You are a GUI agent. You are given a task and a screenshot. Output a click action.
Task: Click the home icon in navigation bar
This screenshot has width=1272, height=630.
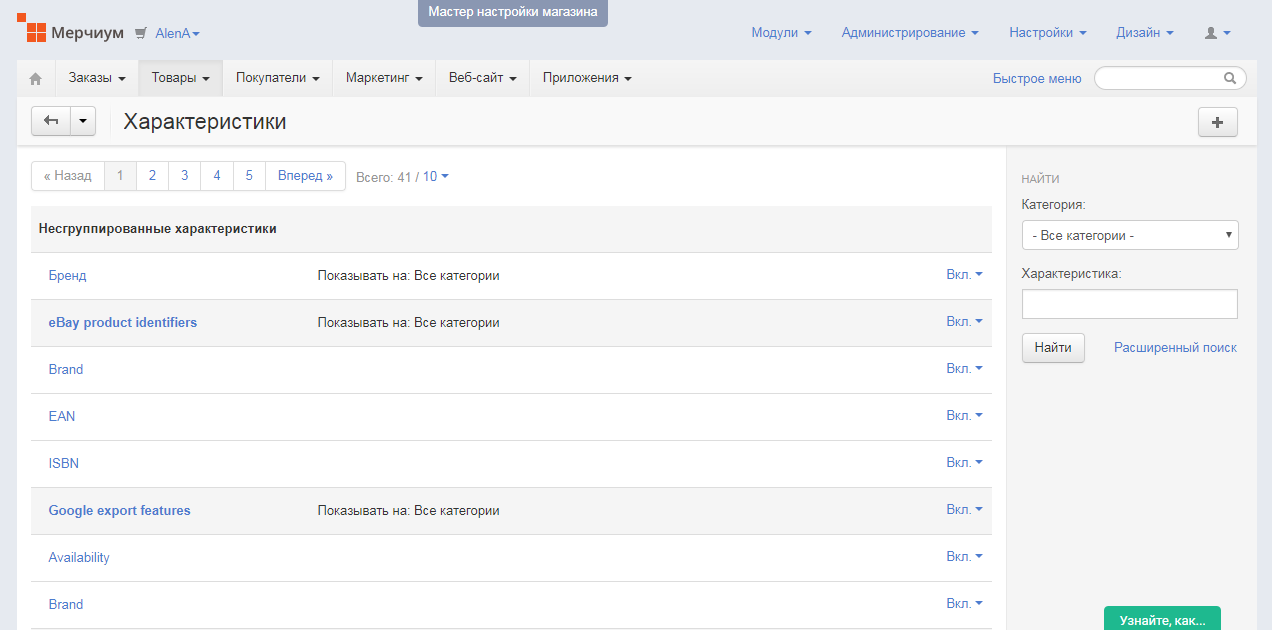[36, 78]
